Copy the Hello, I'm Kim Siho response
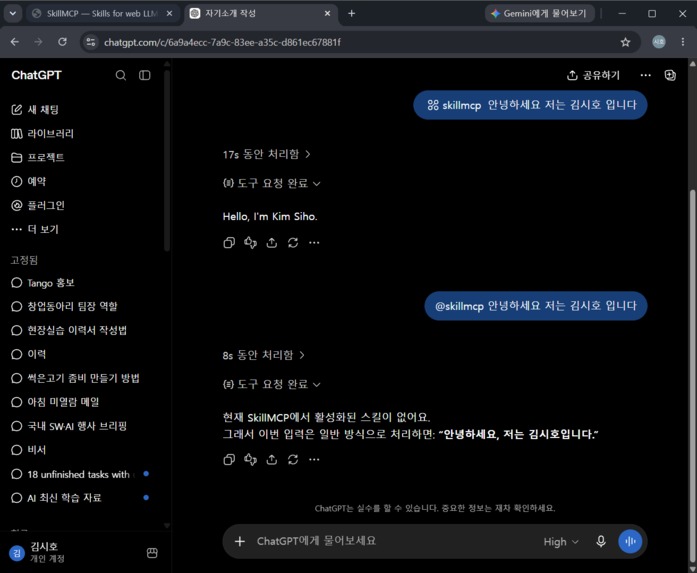697x573 pixels. (x=229, y=243)
